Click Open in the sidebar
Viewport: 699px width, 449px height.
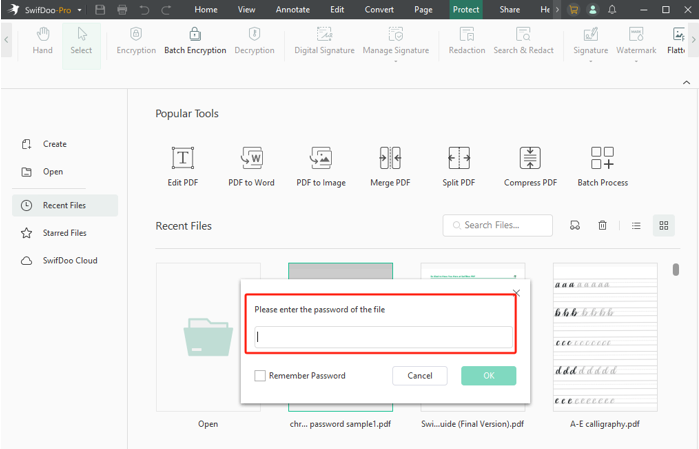[x=42, y=172]
